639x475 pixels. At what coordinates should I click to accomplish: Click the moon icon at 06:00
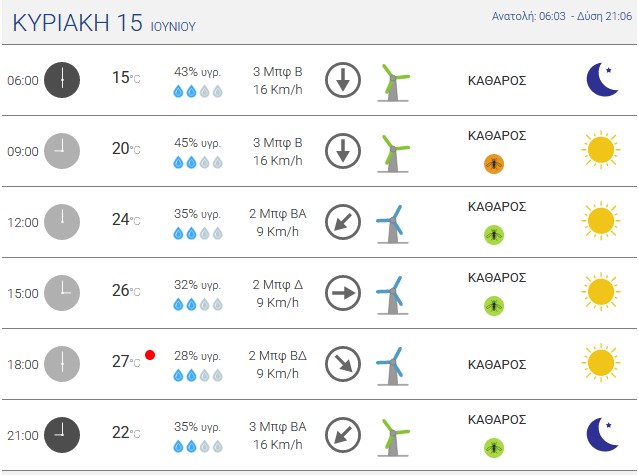click(x=602, y=79)
